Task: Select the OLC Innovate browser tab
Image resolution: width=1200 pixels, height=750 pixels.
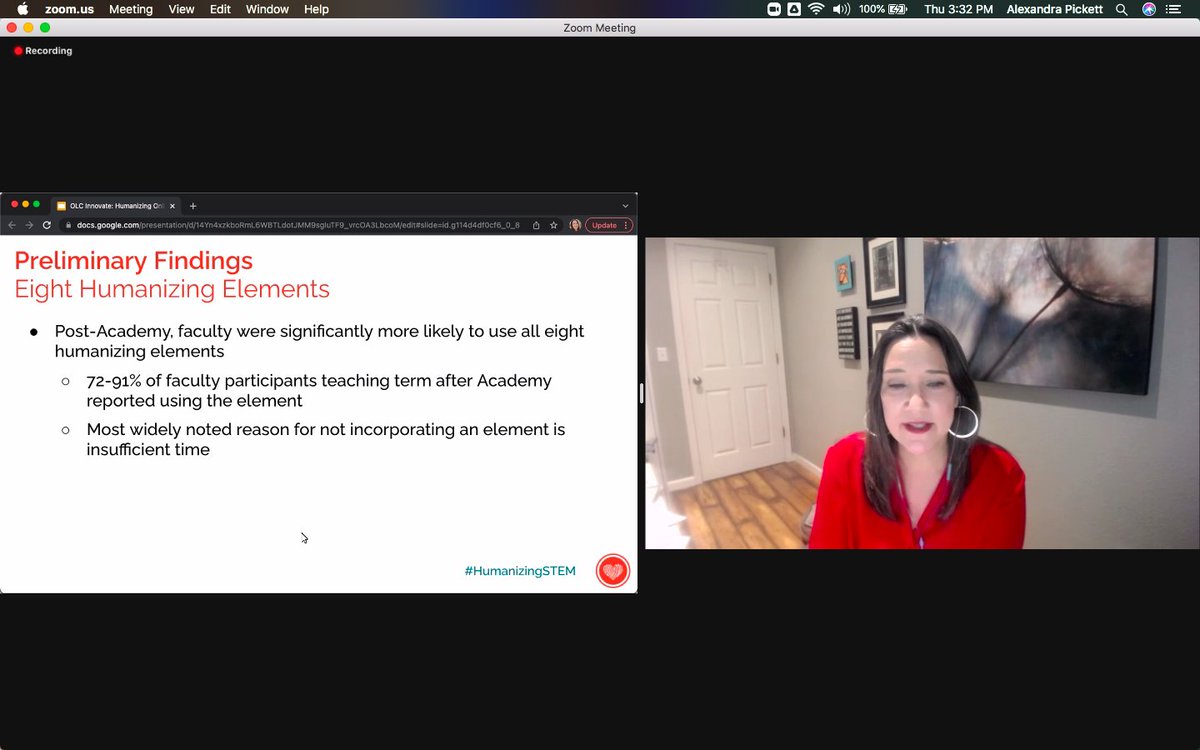Action: (x=116, y=206)
